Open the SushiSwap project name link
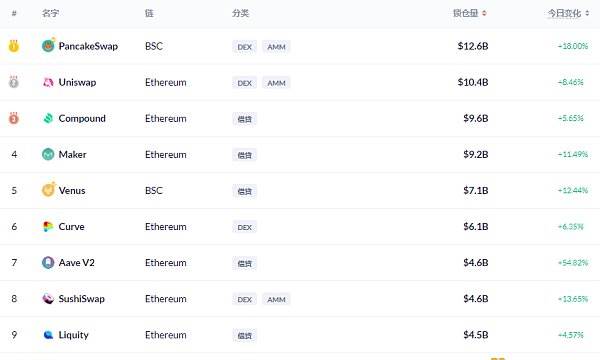The height and width of the screenshot is (360, 600). [82, 299]
